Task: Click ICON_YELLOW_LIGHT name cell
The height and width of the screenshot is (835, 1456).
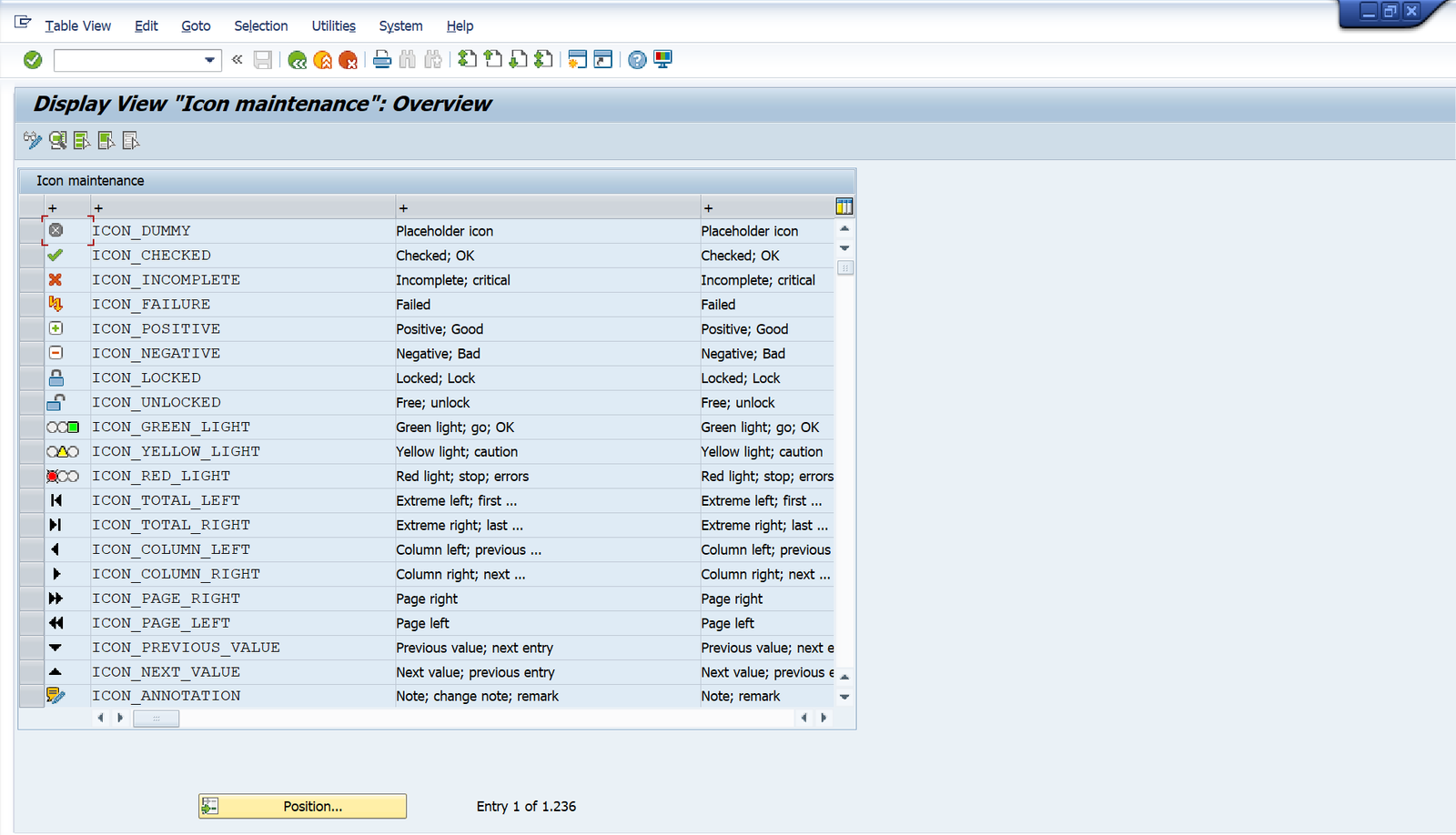Action: click(243, 452)
